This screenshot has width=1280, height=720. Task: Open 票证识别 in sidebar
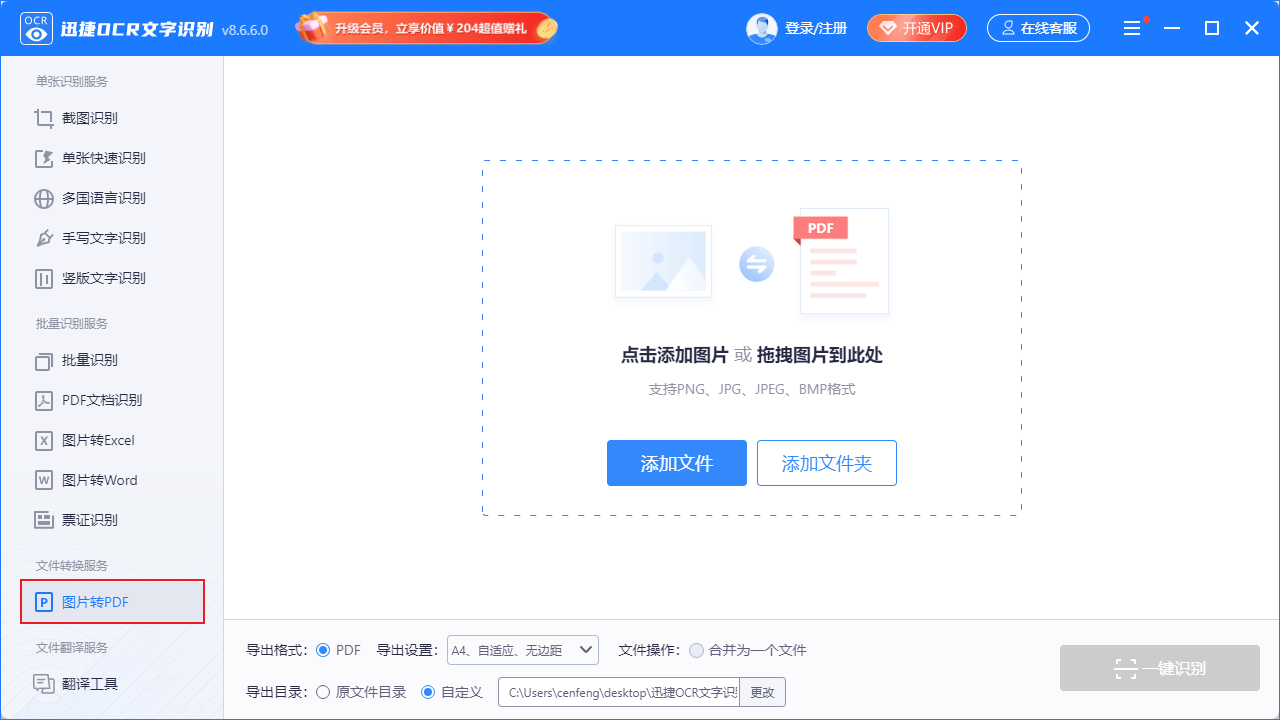pyautogui.click(x=112, y=520)
